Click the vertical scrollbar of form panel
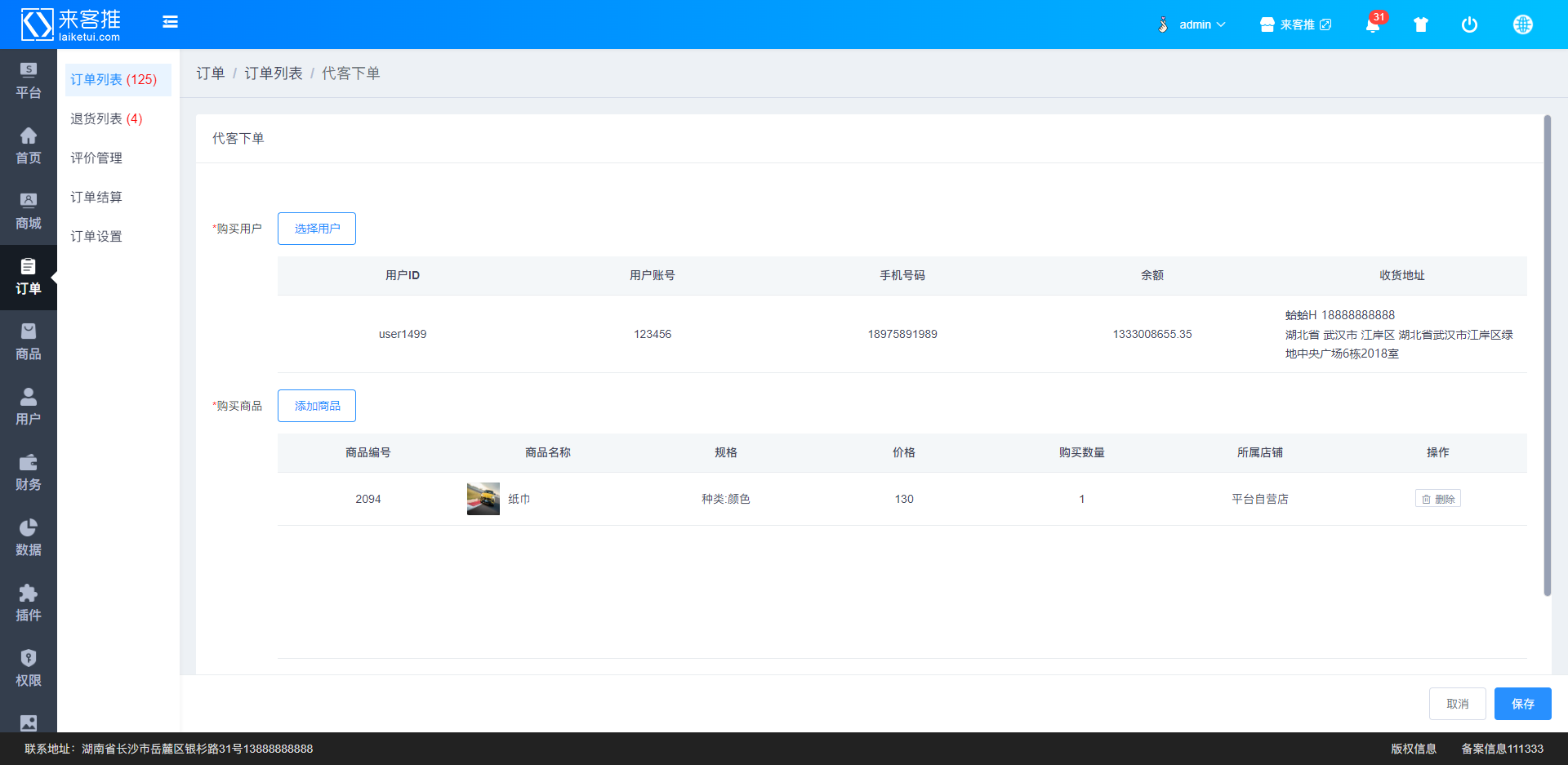 pos(1547,355)
